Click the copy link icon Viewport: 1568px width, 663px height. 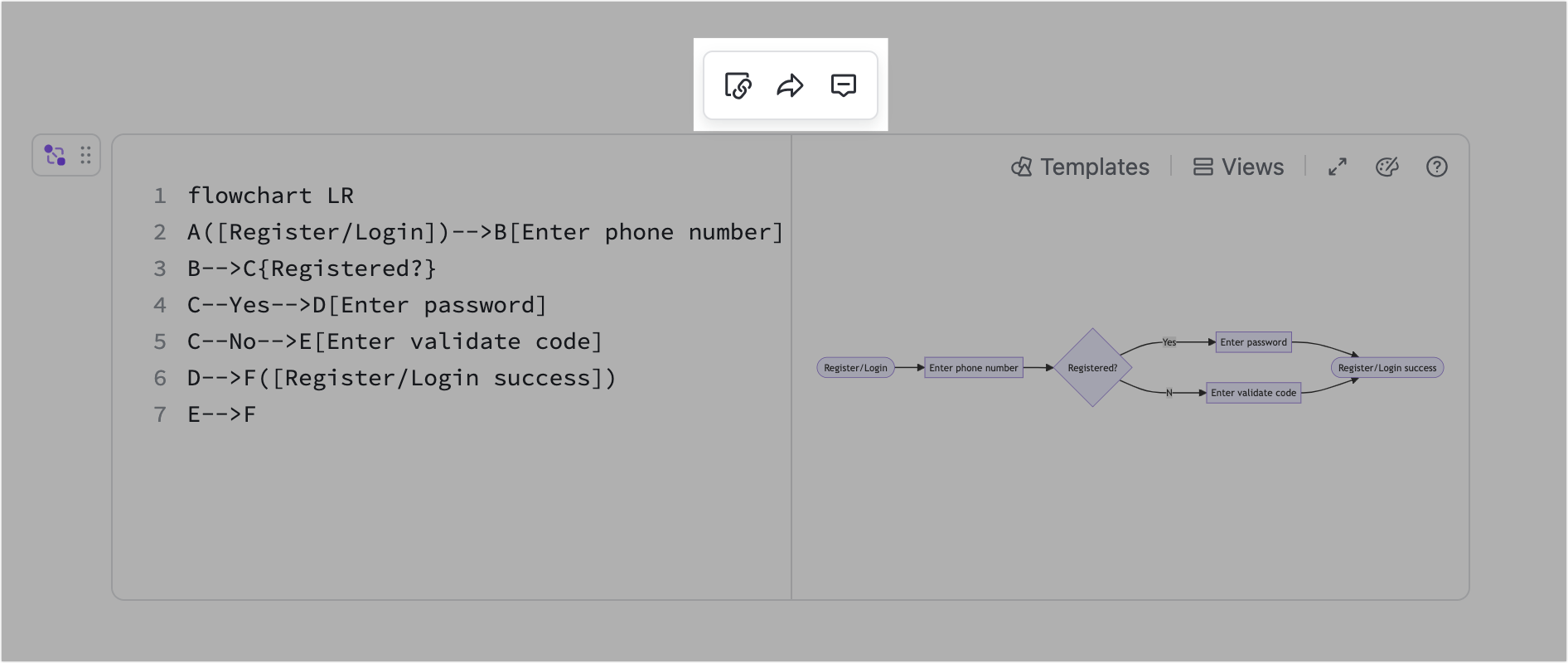(738, 85)
